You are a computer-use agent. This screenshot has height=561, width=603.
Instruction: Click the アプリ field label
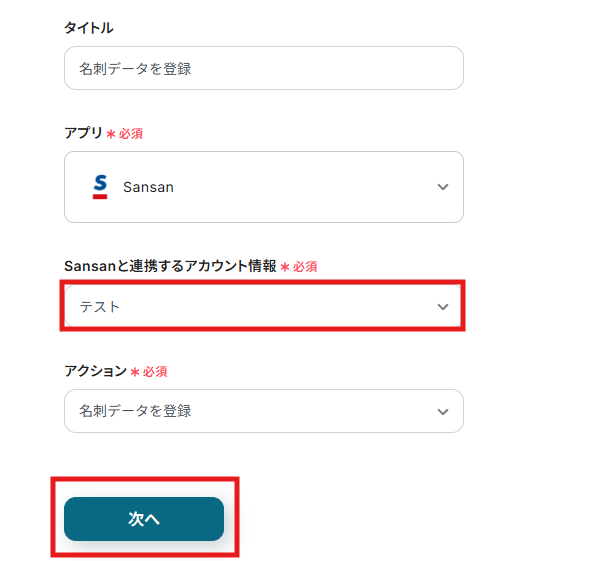(x=83, y=133)
